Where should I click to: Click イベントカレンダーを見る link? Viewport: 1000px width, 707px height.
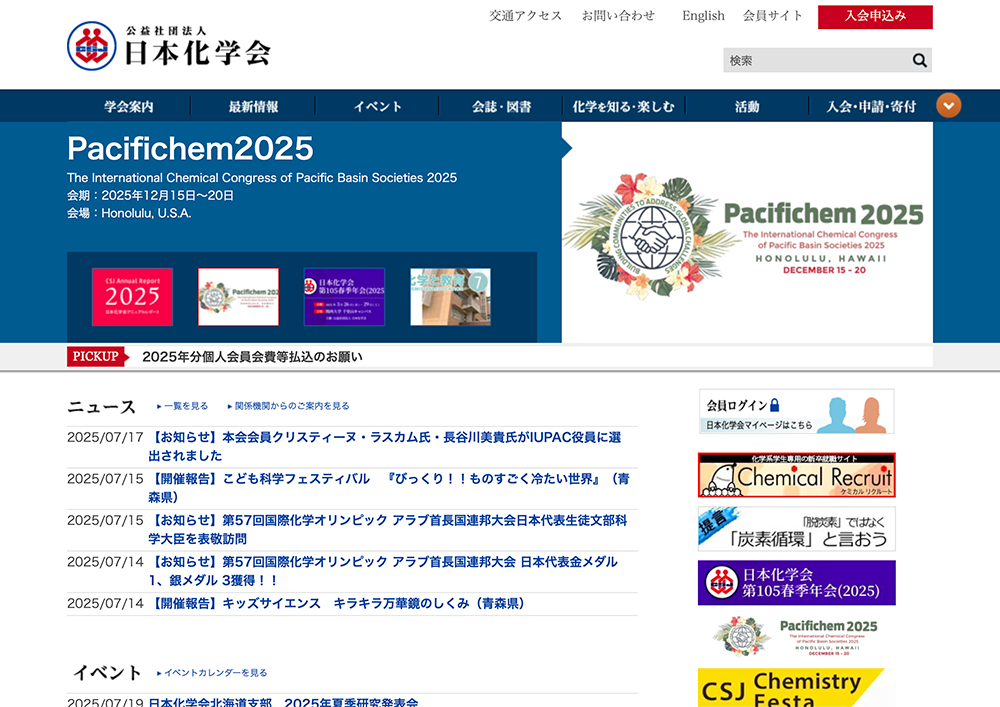point(212,673)
